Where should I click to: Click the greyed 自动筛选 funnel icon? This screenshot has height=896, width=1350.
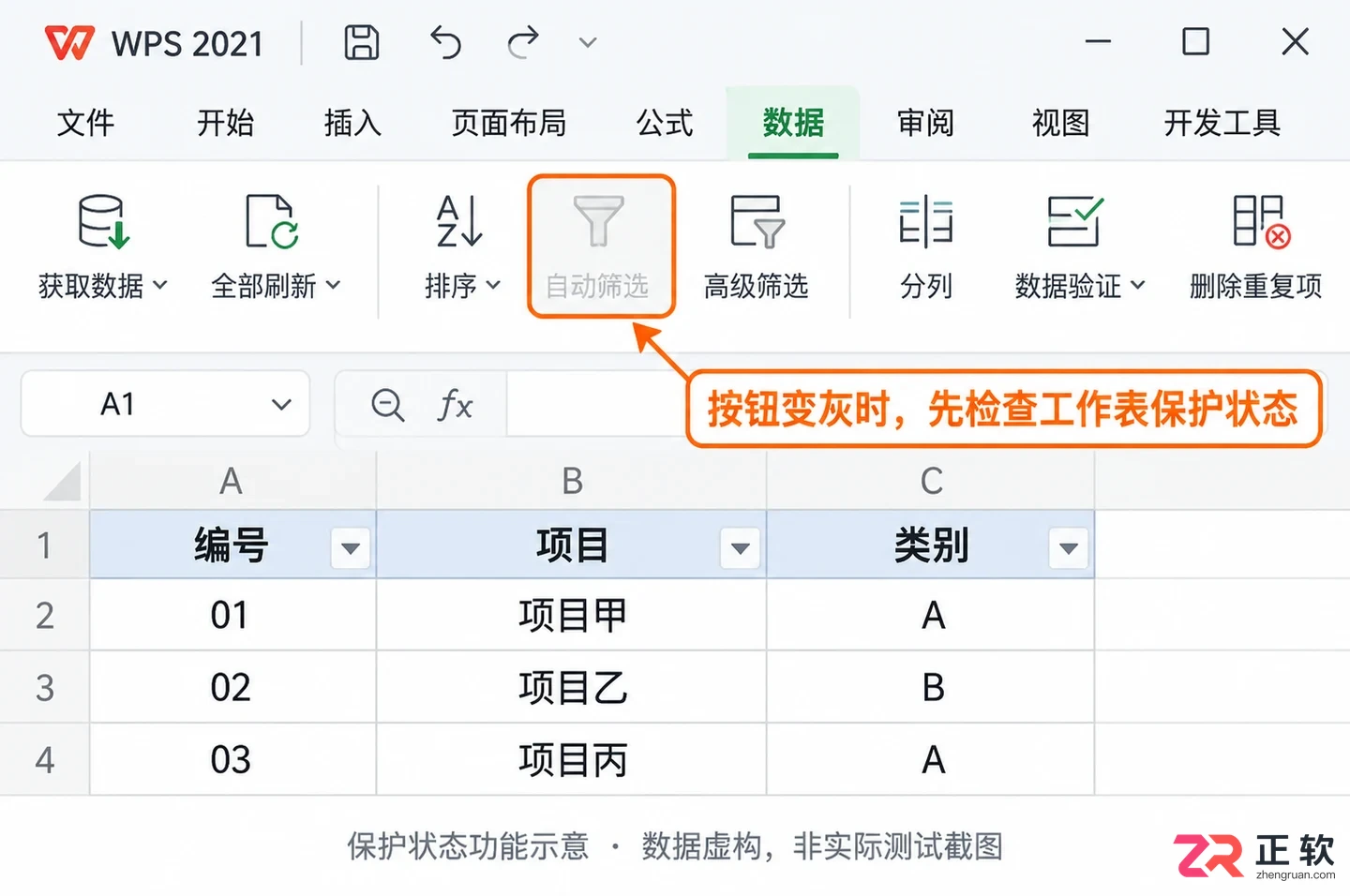point(598,221)
